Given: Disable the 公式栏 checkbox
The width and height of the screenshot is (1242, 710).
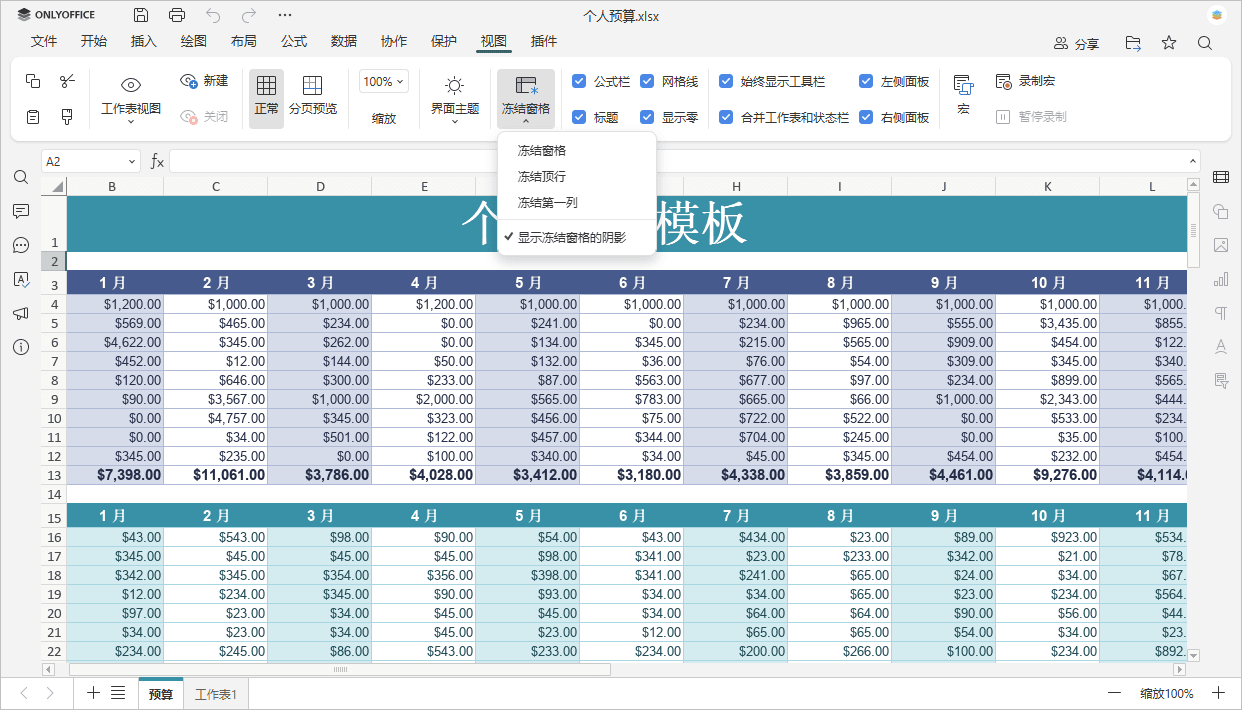Looking at the screenshot, I should point(578,81).
